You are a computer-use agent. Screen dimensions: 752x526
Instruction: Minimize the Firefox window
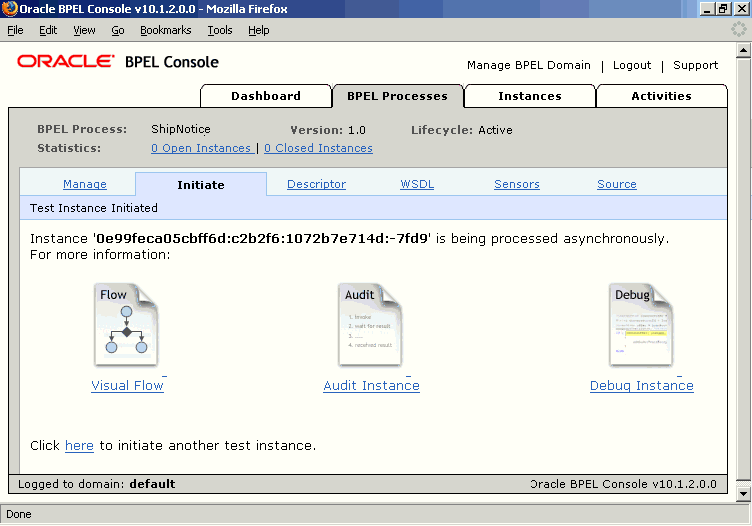[706, 9]
